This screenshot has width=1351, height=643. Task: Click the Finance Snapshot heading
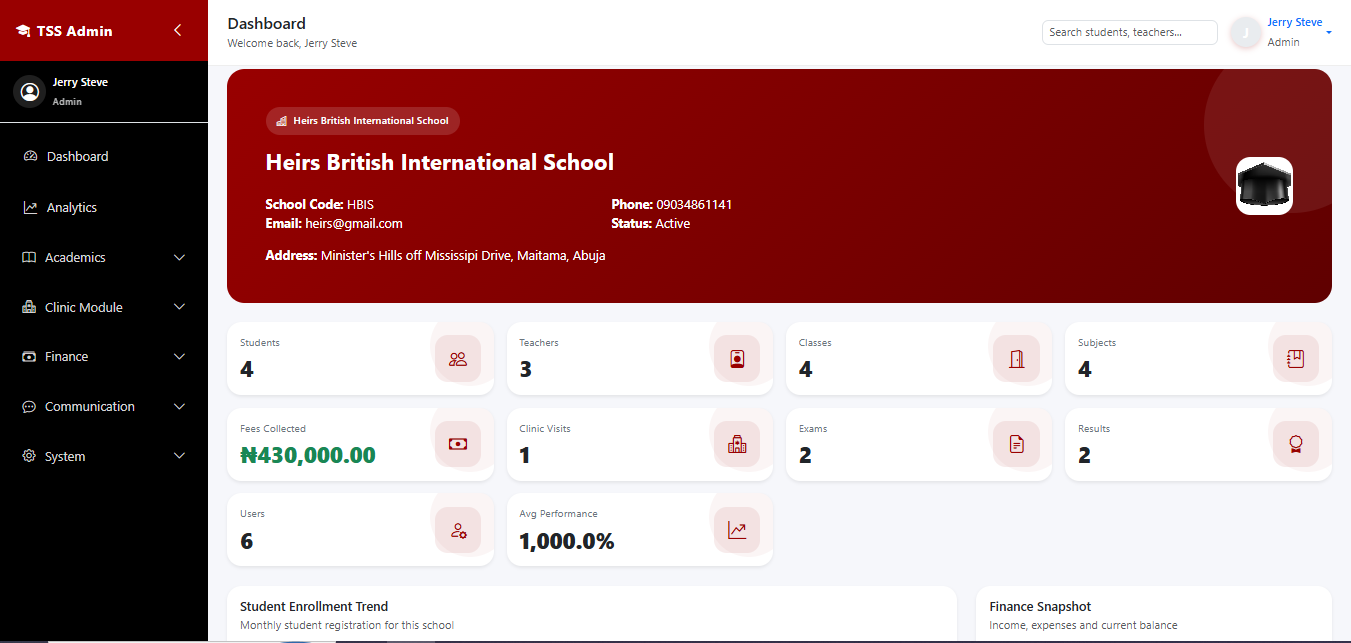point(1040,606)
